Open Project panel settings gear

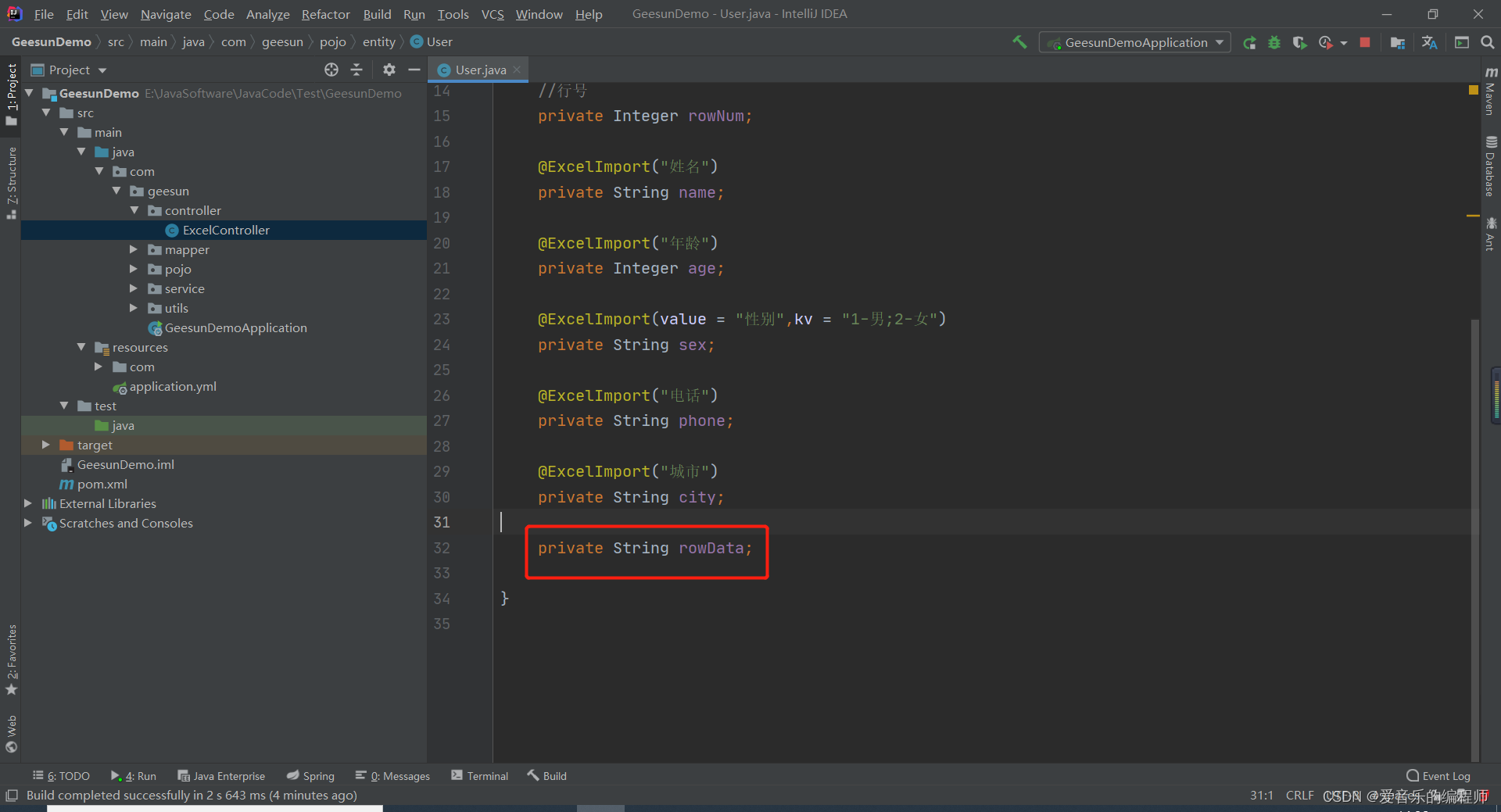point(389,70)
